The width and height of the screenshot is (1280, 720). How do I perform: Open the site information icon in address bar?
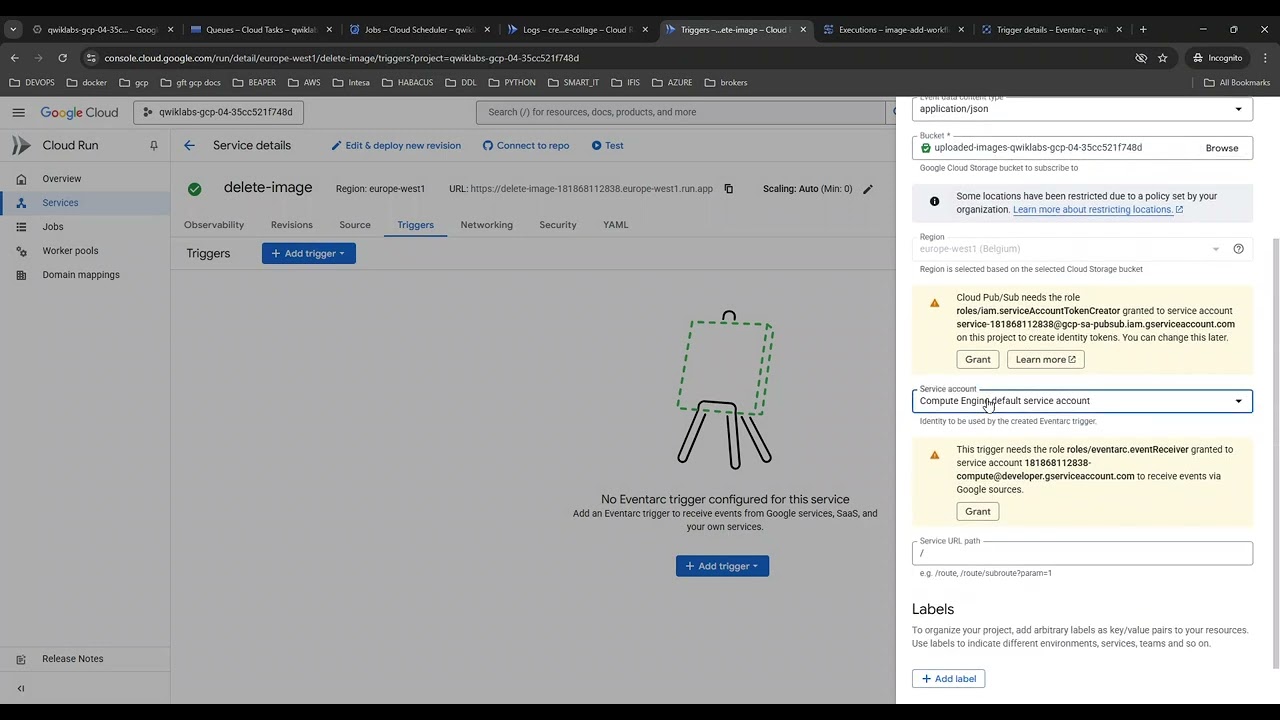click(x=91, y=58)
